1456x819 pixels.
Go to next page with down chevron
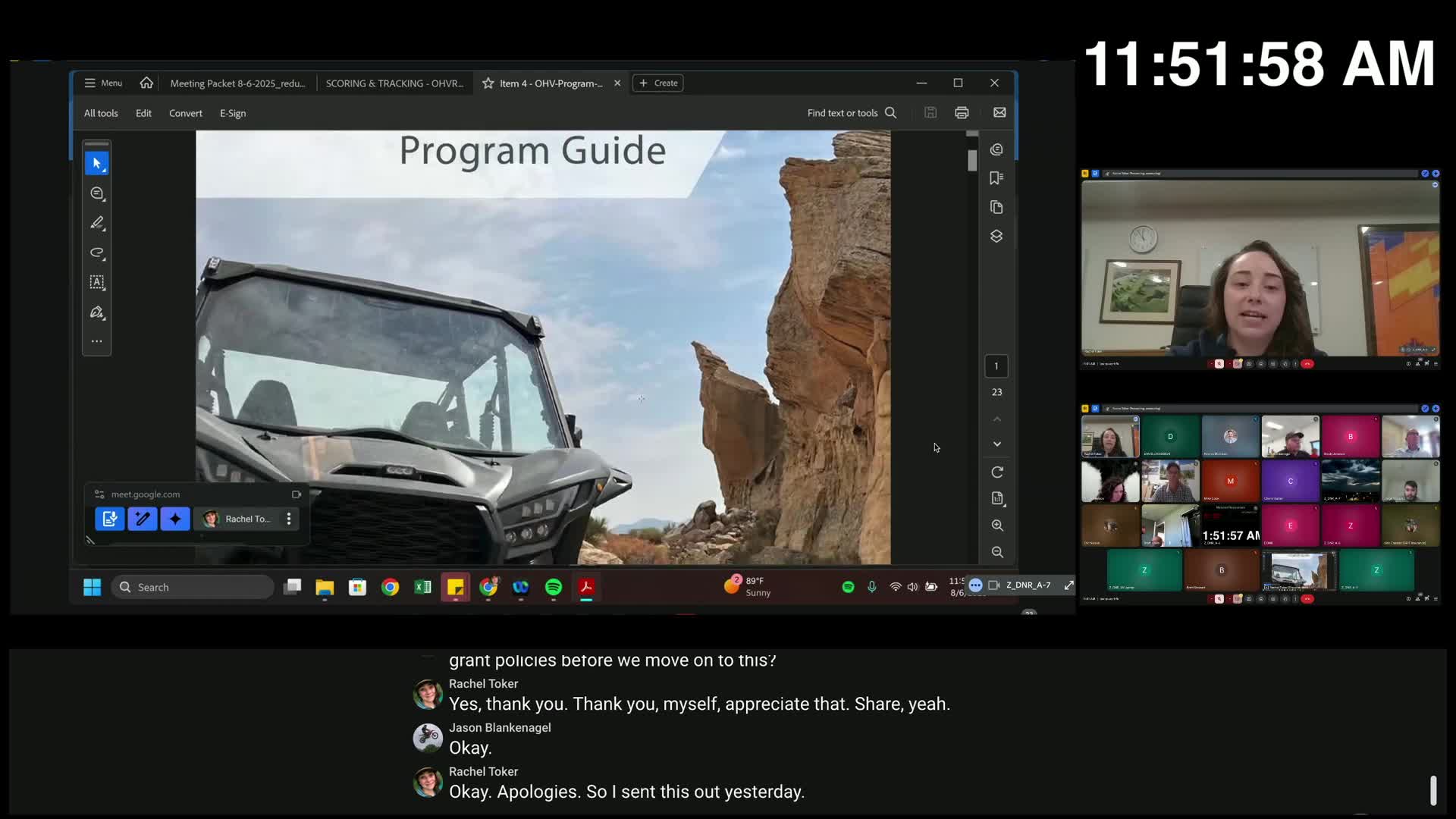997,444
